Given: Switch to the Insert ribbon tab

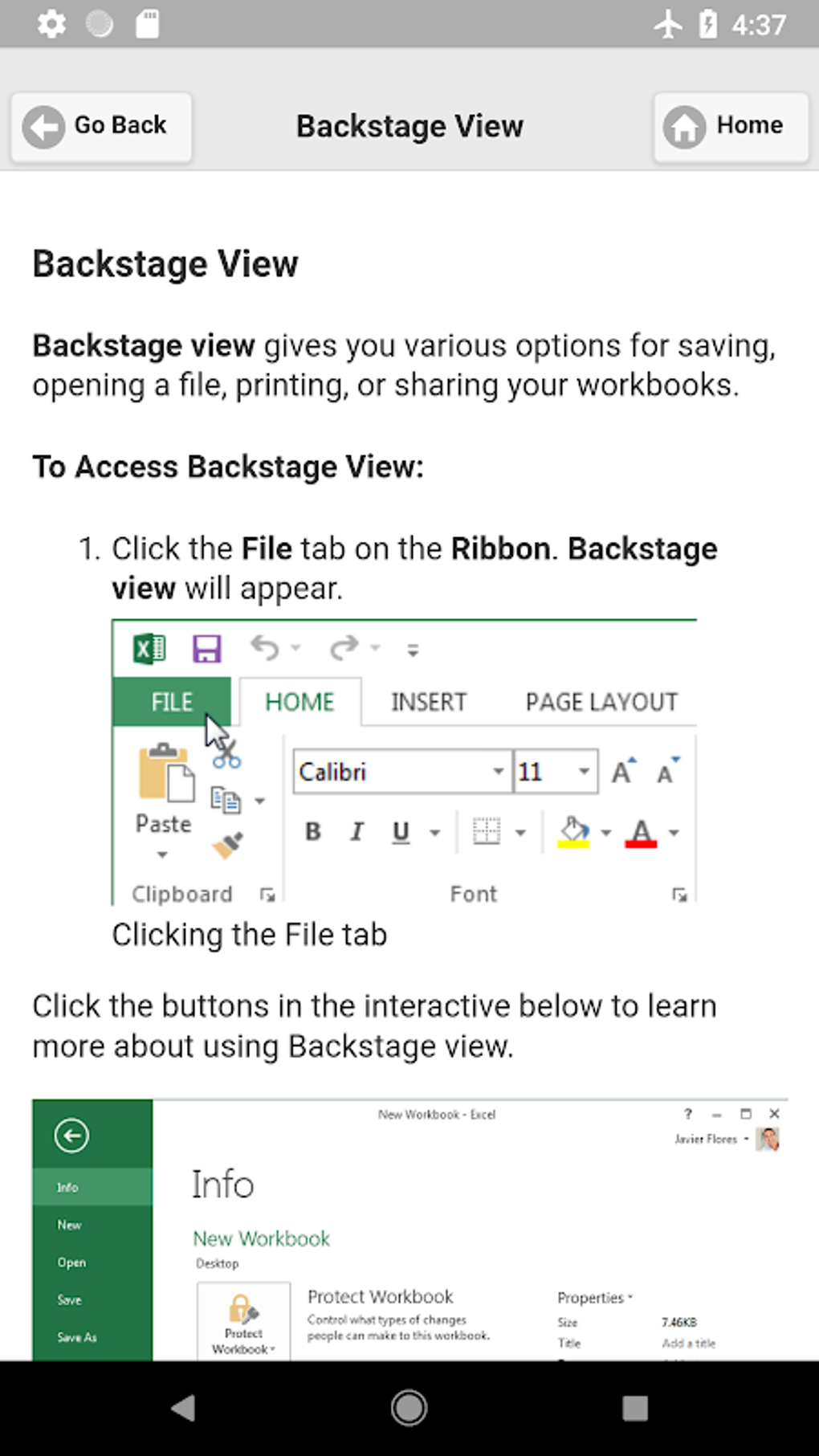Looking at the screenshot, I should tap(429, 701).
